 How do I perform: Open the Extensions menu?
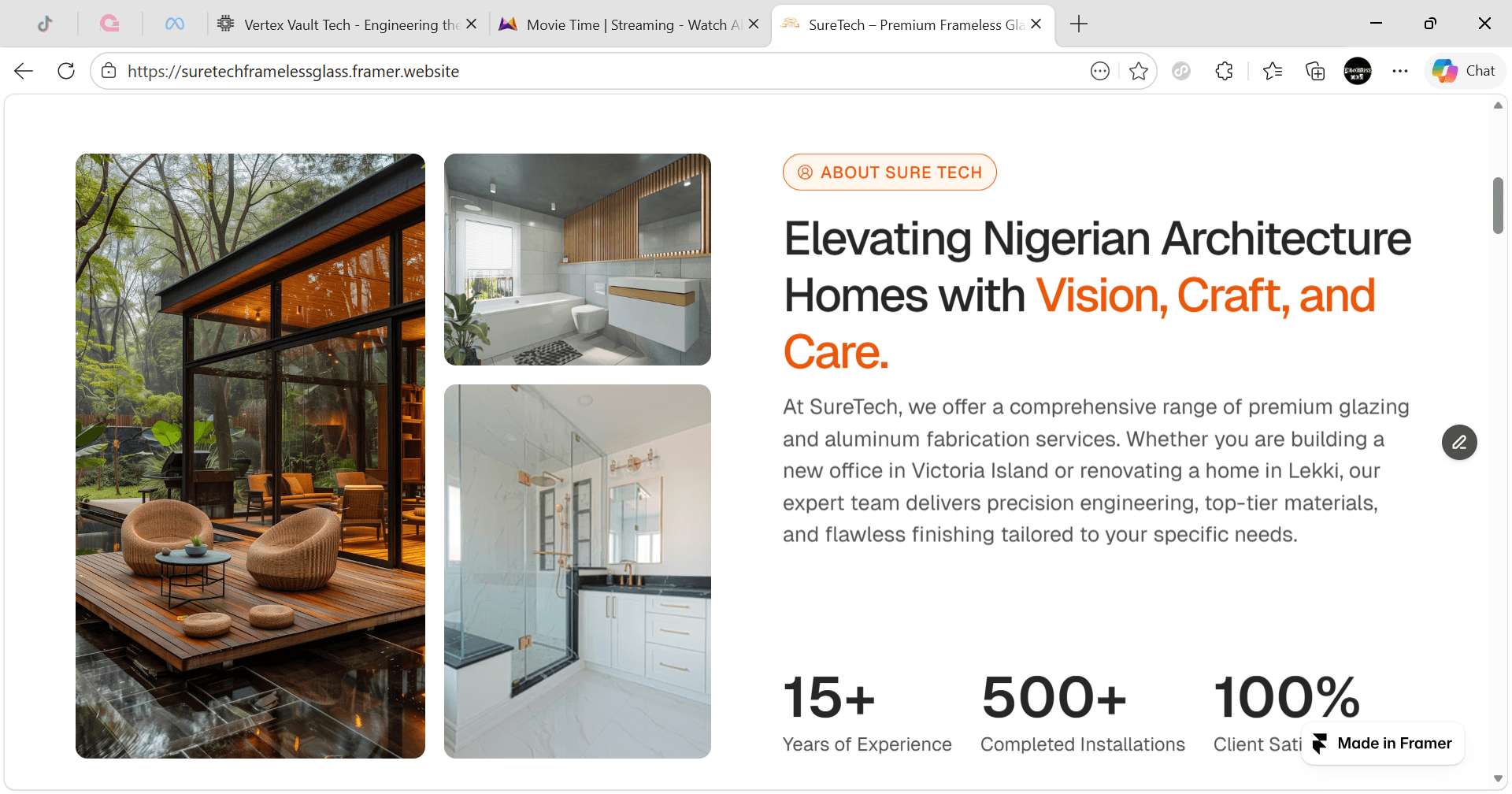tap(1224, 72)
